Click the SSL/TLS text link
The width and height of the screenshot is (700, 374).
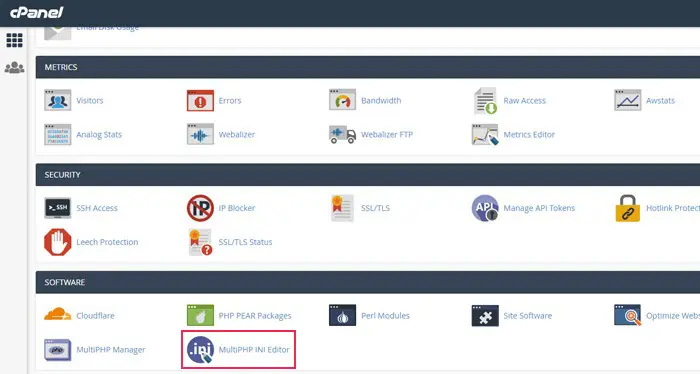click(375, 208)
